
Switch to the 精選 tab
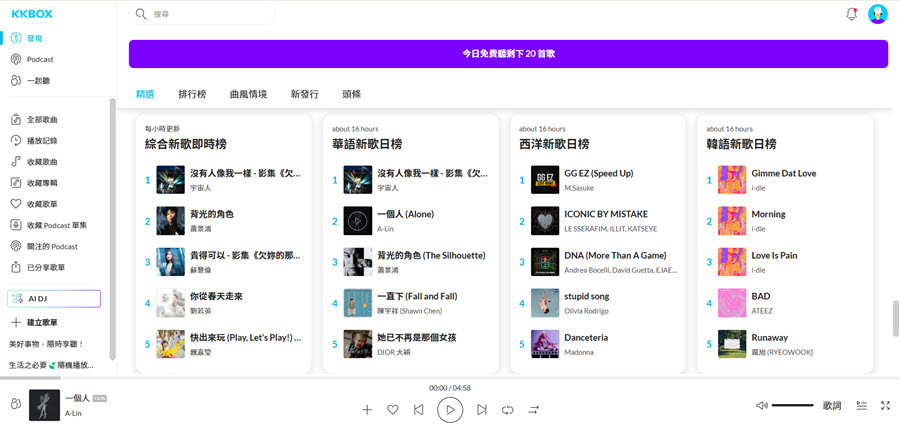click(x=145, y=94)
